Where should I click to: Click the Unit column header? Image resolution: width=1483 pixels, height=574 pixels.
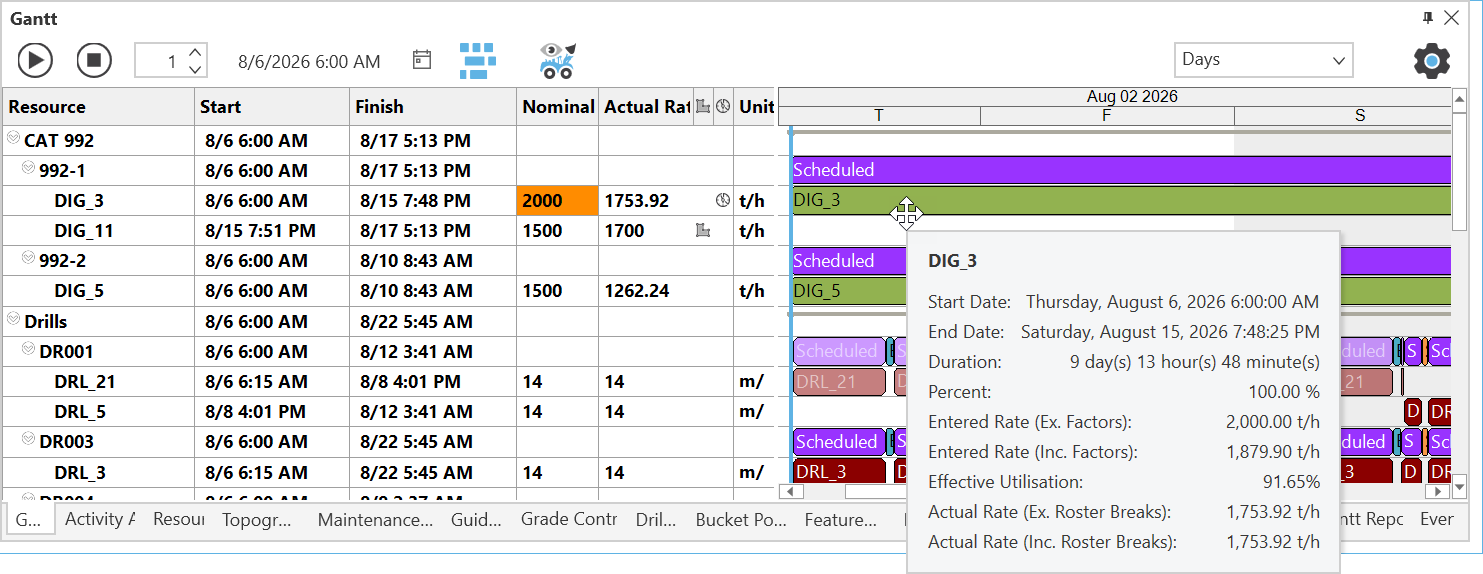tap(756, 107)
